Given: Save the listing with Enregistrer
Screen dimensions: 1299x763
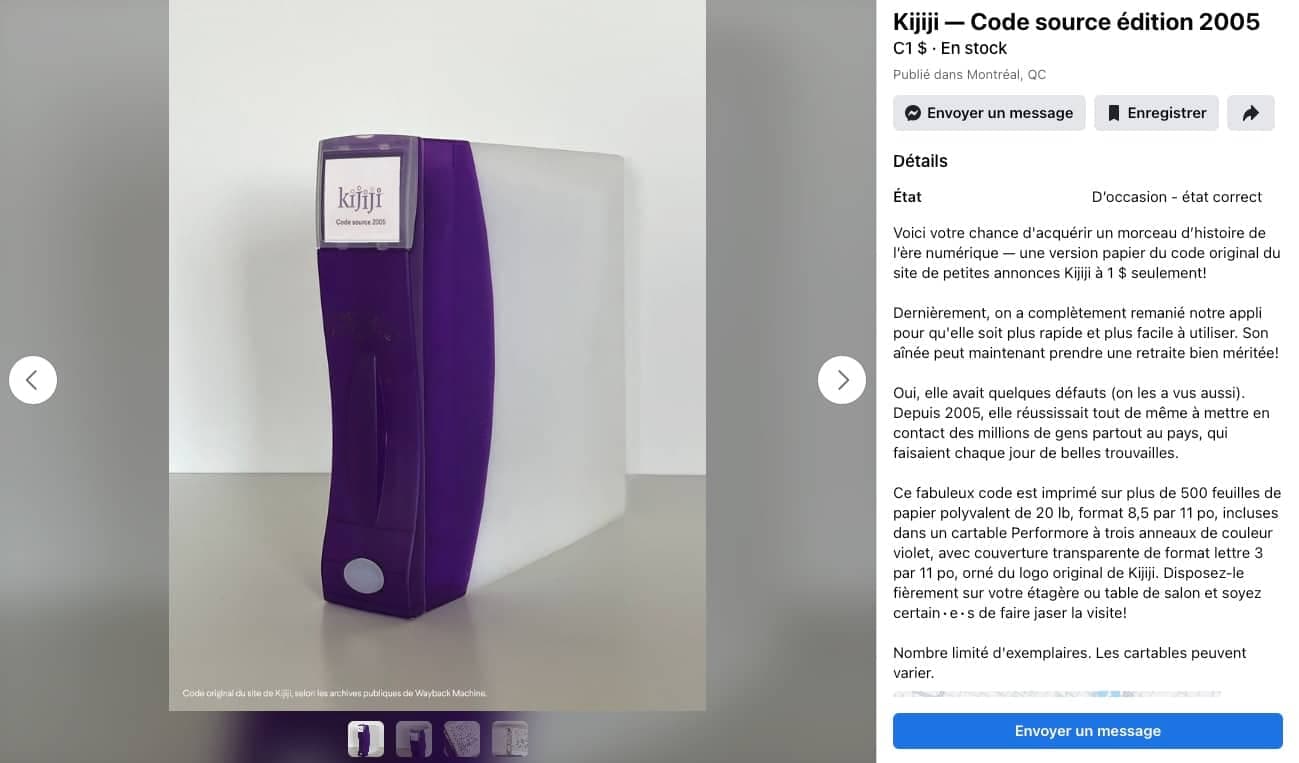Looking at the screenshot, I should 1156,113.
